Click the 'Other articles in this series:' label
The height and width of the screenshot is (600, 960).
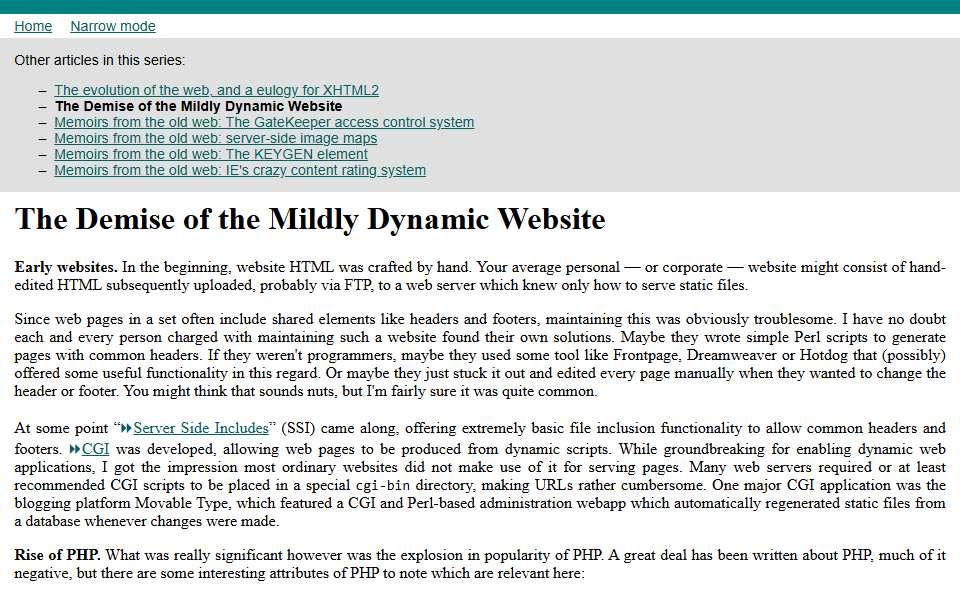click(x=99, y=60)
